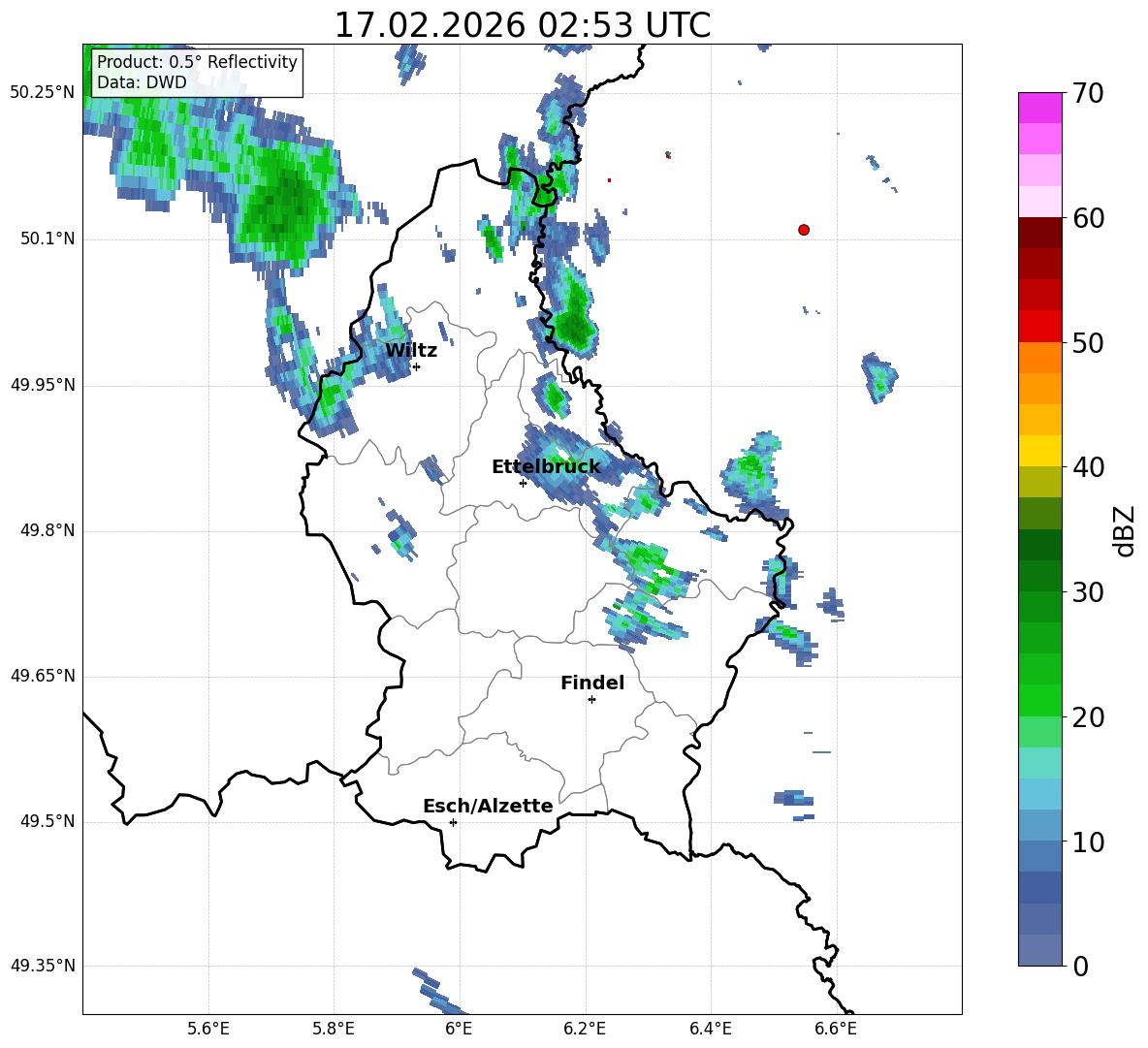Viewport: 1148px width, 1048px height.
Task: Select the Findel station label
Action: point(592,683)
